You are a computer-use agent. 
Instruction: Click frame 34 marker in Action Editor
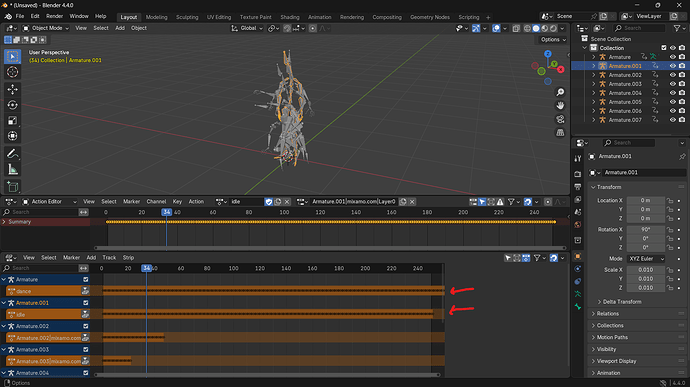coord(166,212)
